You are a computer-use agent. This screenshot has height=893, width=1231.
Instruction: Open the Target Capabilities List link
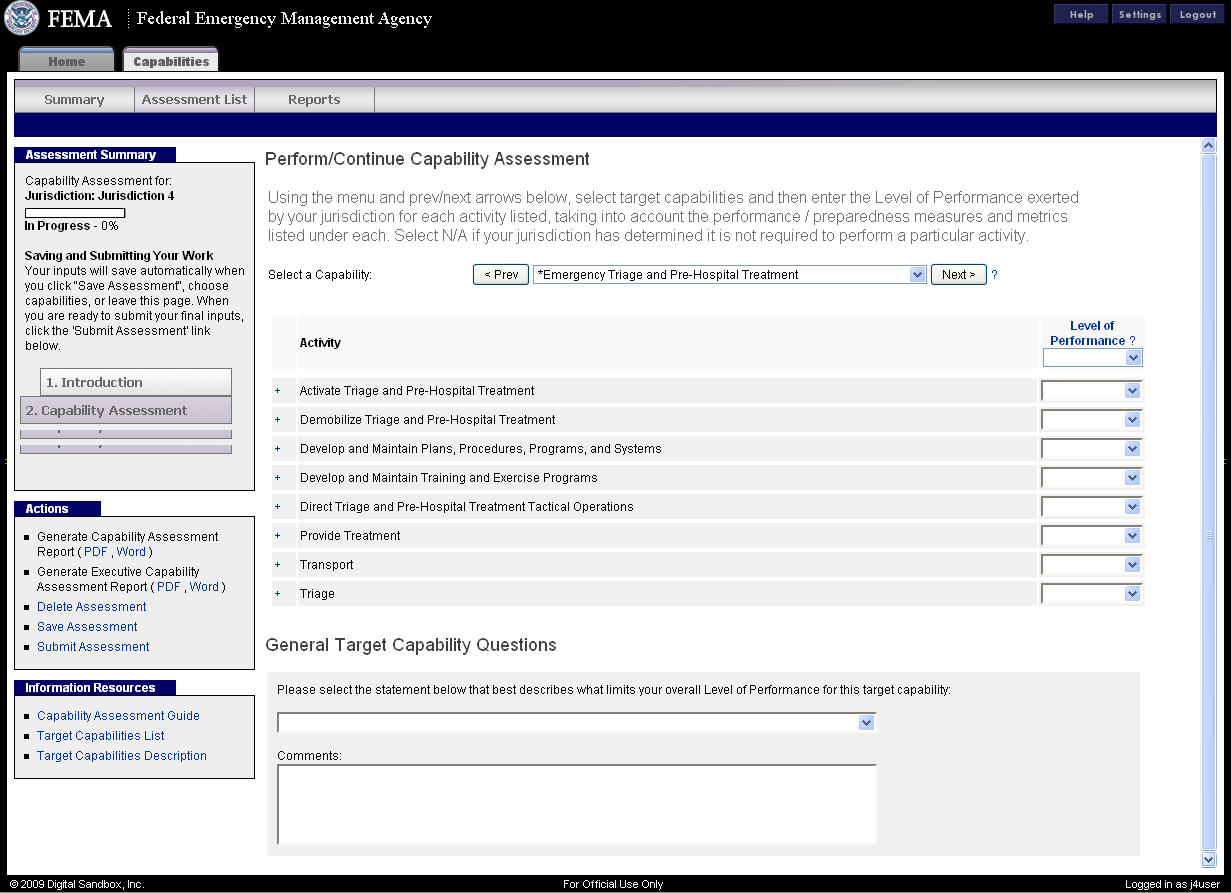(101, 736)
